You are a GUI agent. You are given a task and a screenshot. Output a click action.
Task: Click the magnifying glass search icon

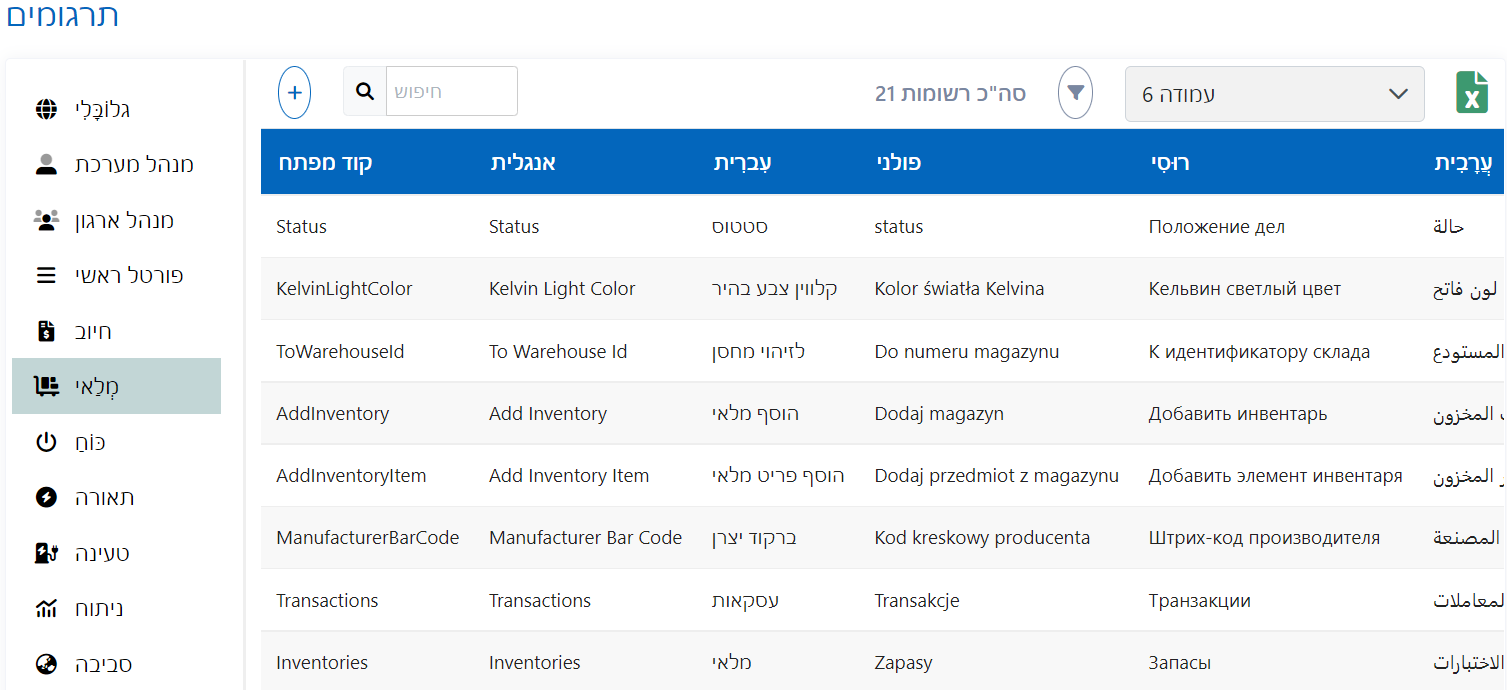tap(365, 92)
